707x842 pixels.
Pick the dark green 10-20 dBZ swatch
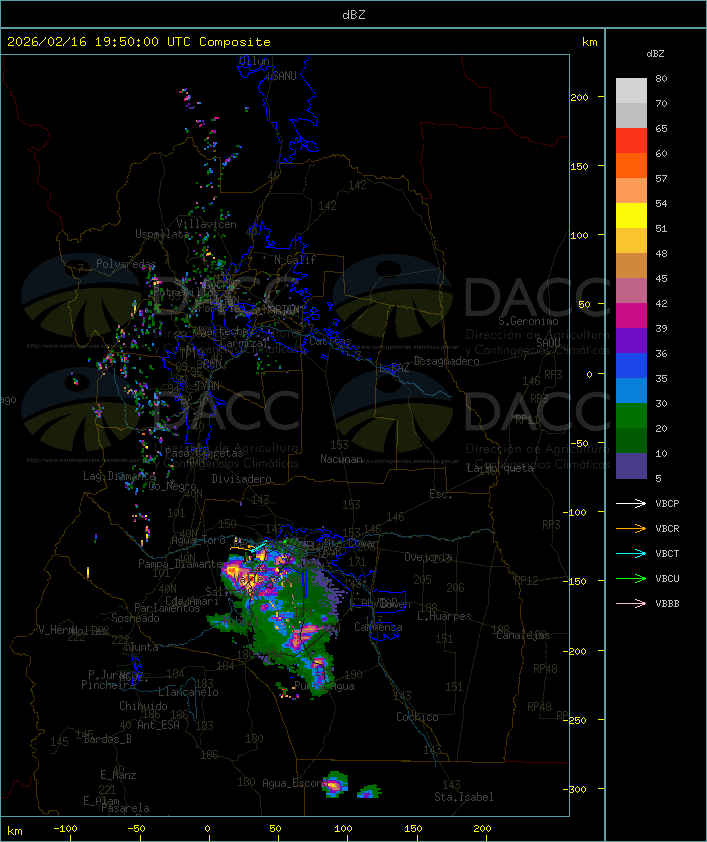click(x=631, y=441)
